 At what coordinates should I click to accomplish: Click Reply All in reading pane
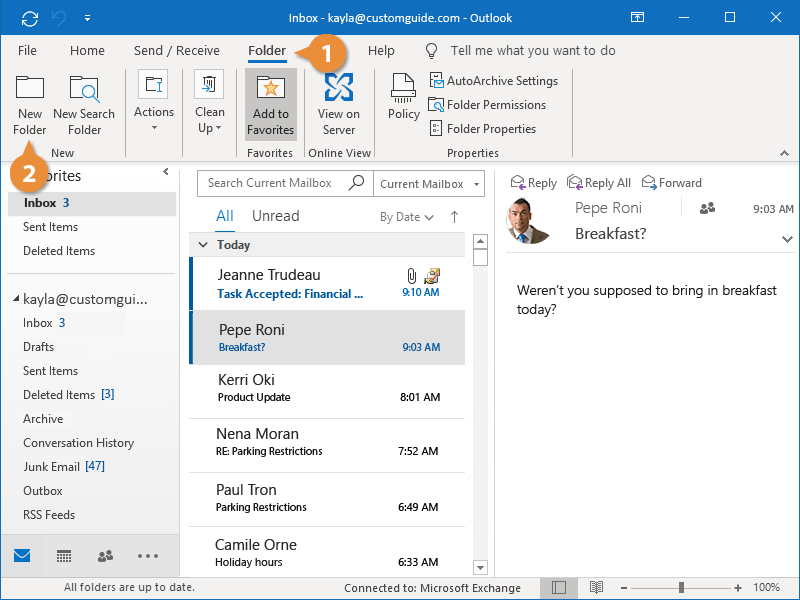(598, 183)
